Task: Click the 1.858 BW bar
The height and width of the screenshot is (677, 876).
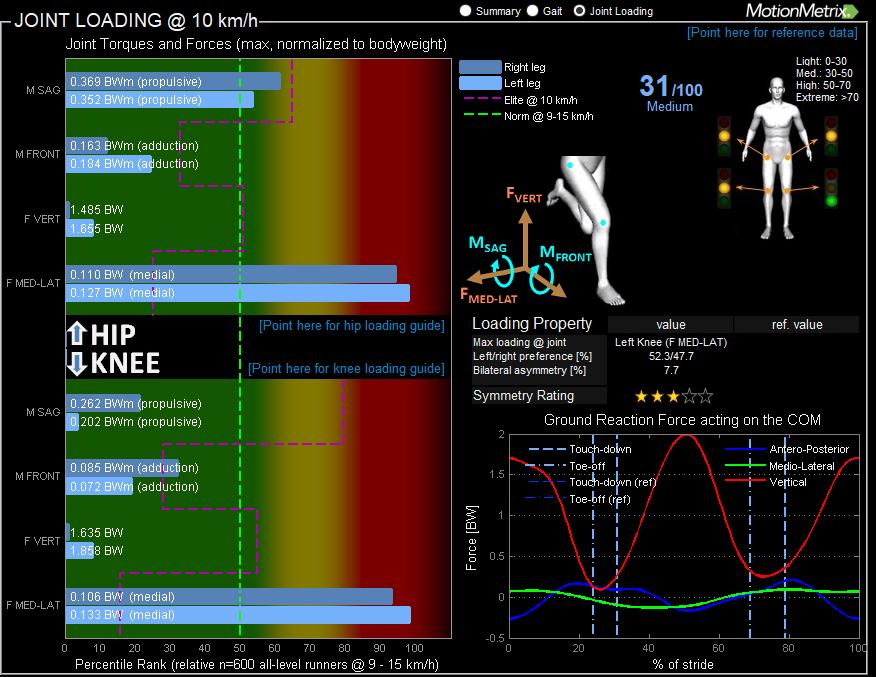Action: pyautogui.click(x=80, y=551)
